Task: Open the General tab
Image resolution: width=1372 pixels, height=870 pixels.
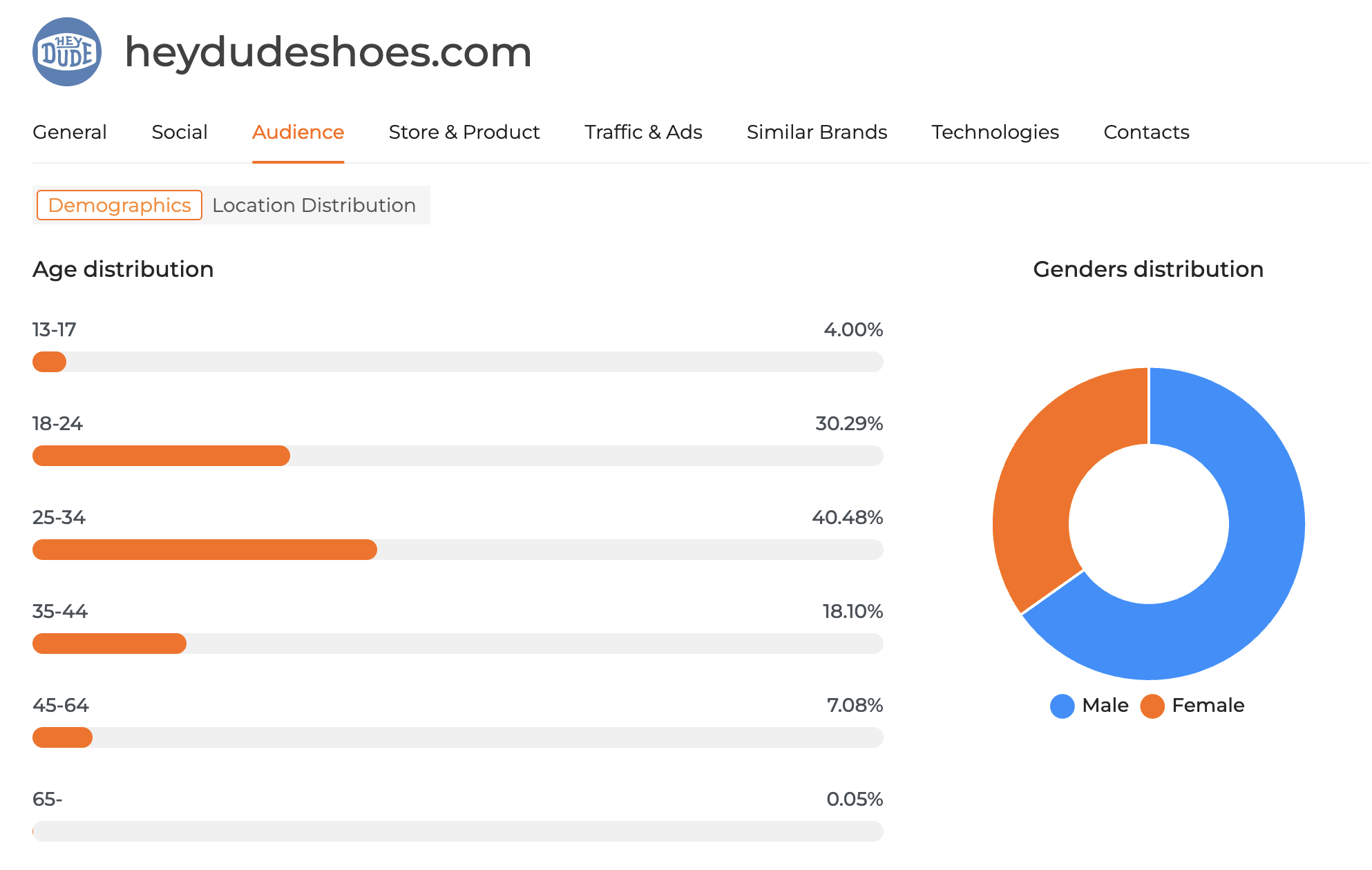Action: click(x=70, y=132)
